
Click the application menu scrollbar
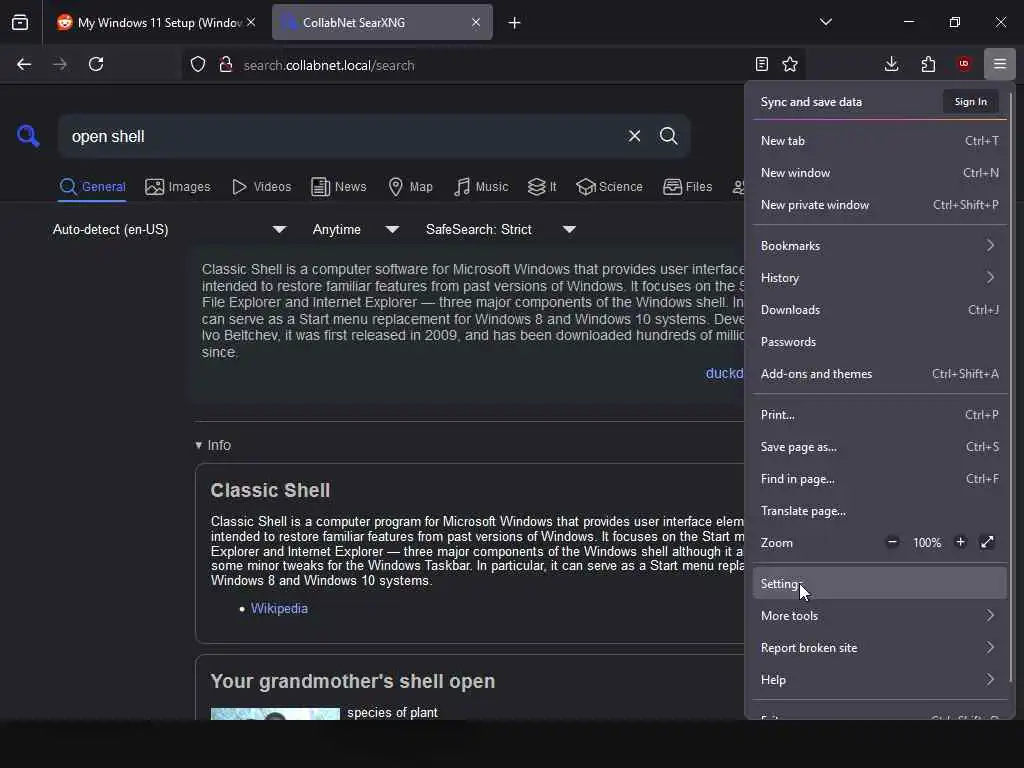click(x=1011, y=385)
